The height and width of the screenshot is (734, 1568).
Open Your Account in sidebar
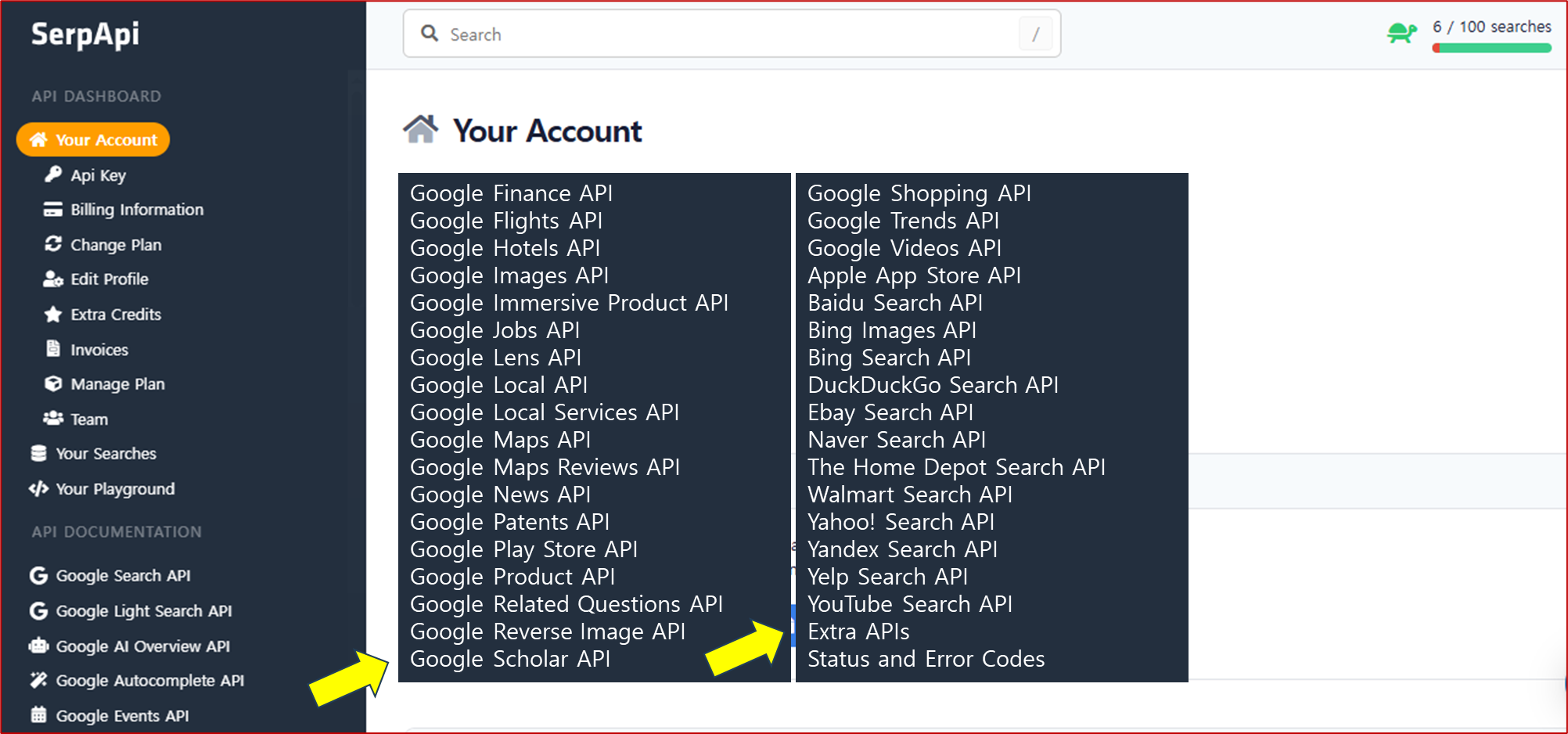click(x=93, y=139)
